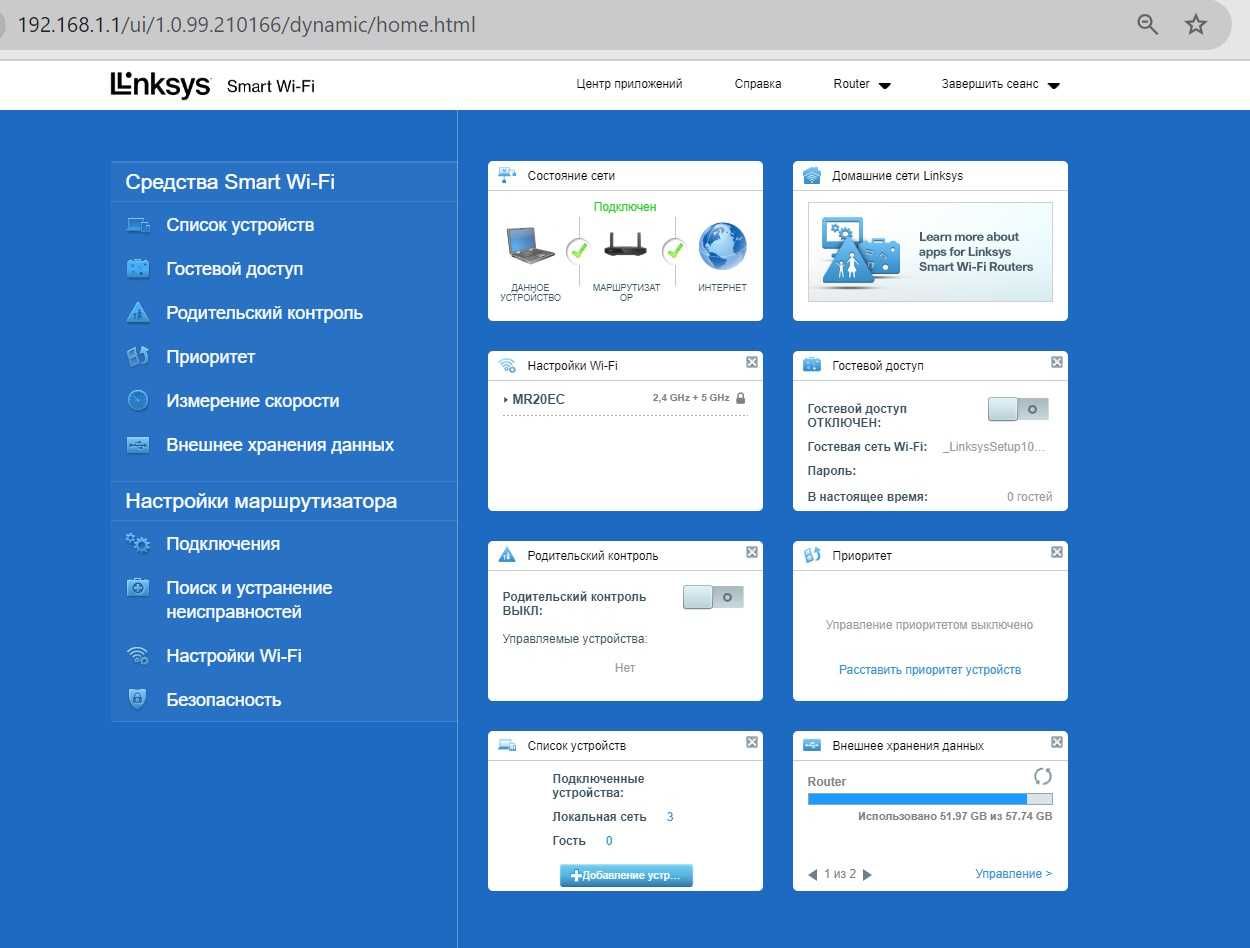Click the Linksys logo in header
Image resolution: width=1250 pixels, height=948 pixels.
161,85
